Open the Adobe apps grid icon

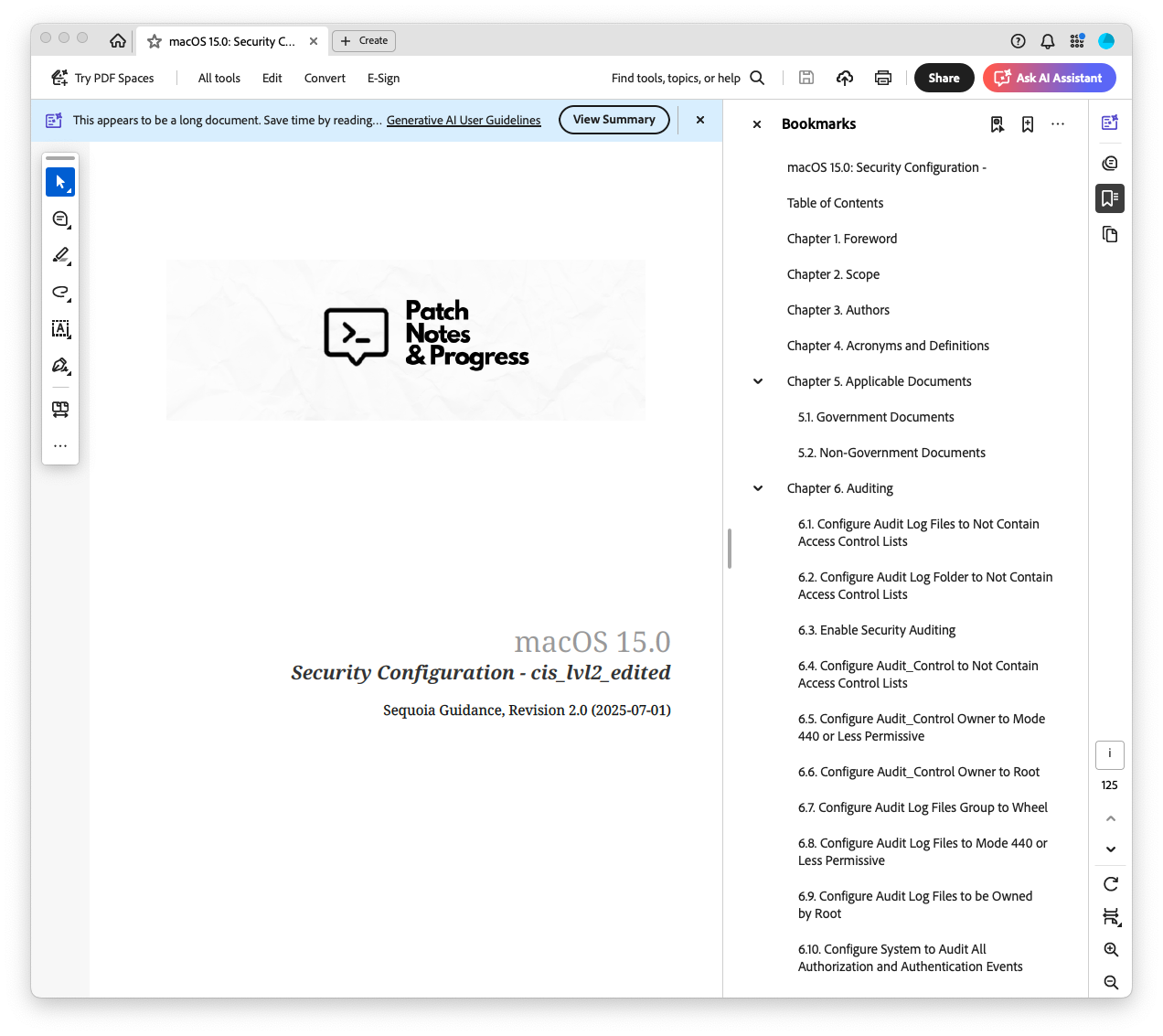click(x=1077, y=41)
